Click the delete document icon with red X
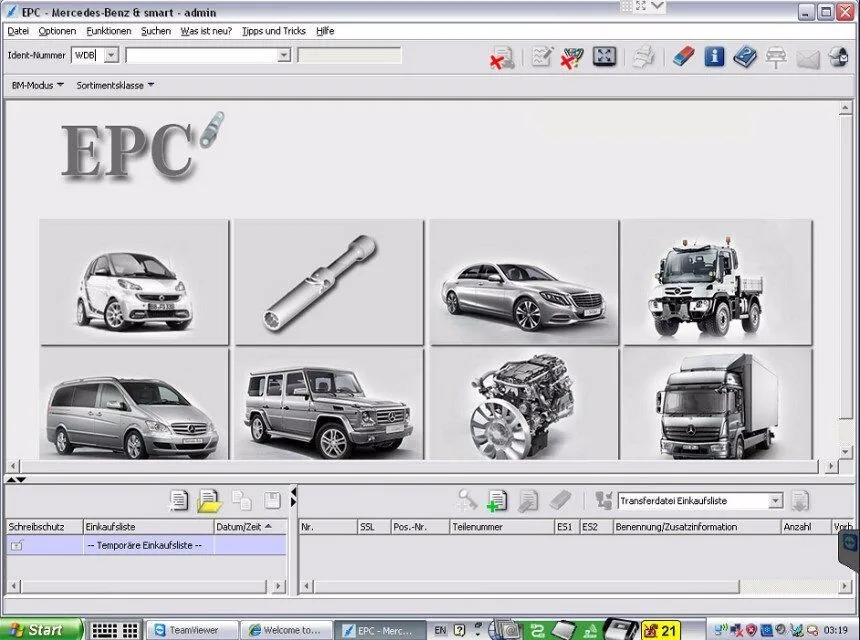 click(x=502, y=57)
